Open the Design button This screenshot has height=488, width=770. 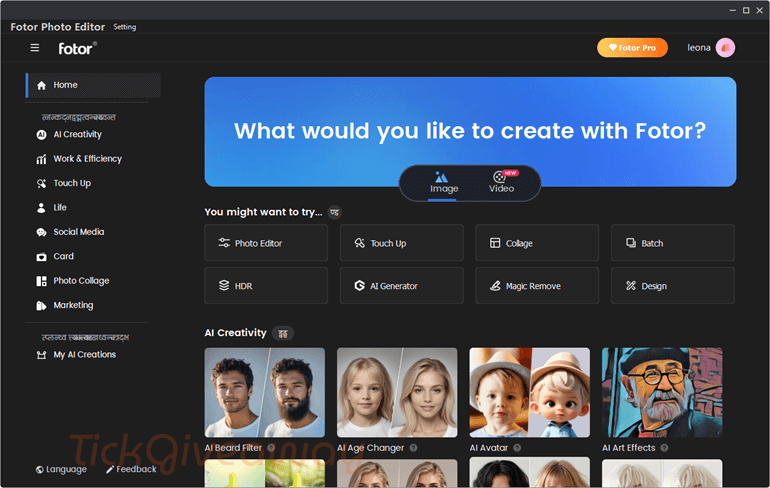point(673,286)
